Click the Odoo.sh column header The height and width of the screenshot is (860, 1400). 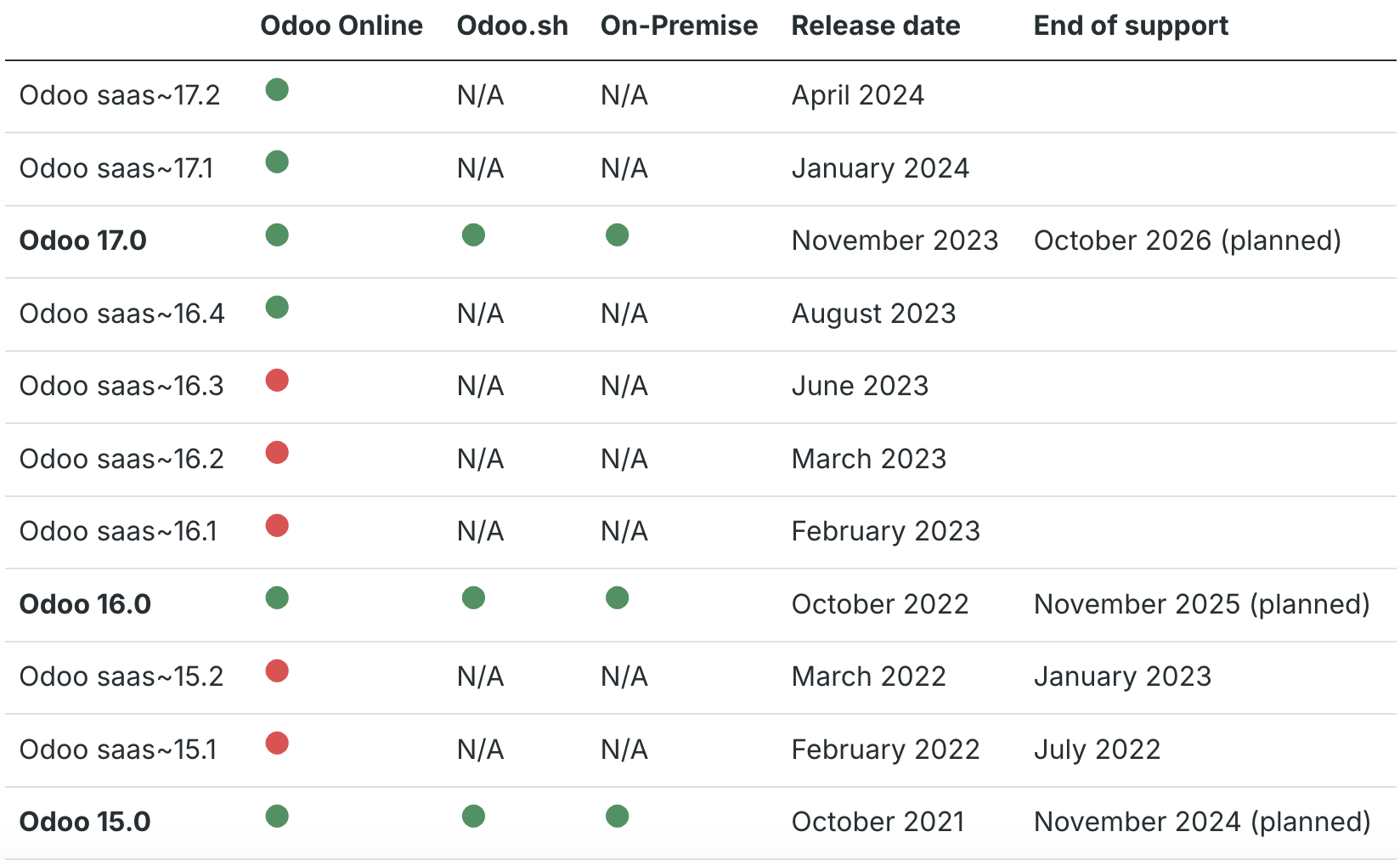tap(512, 25)
